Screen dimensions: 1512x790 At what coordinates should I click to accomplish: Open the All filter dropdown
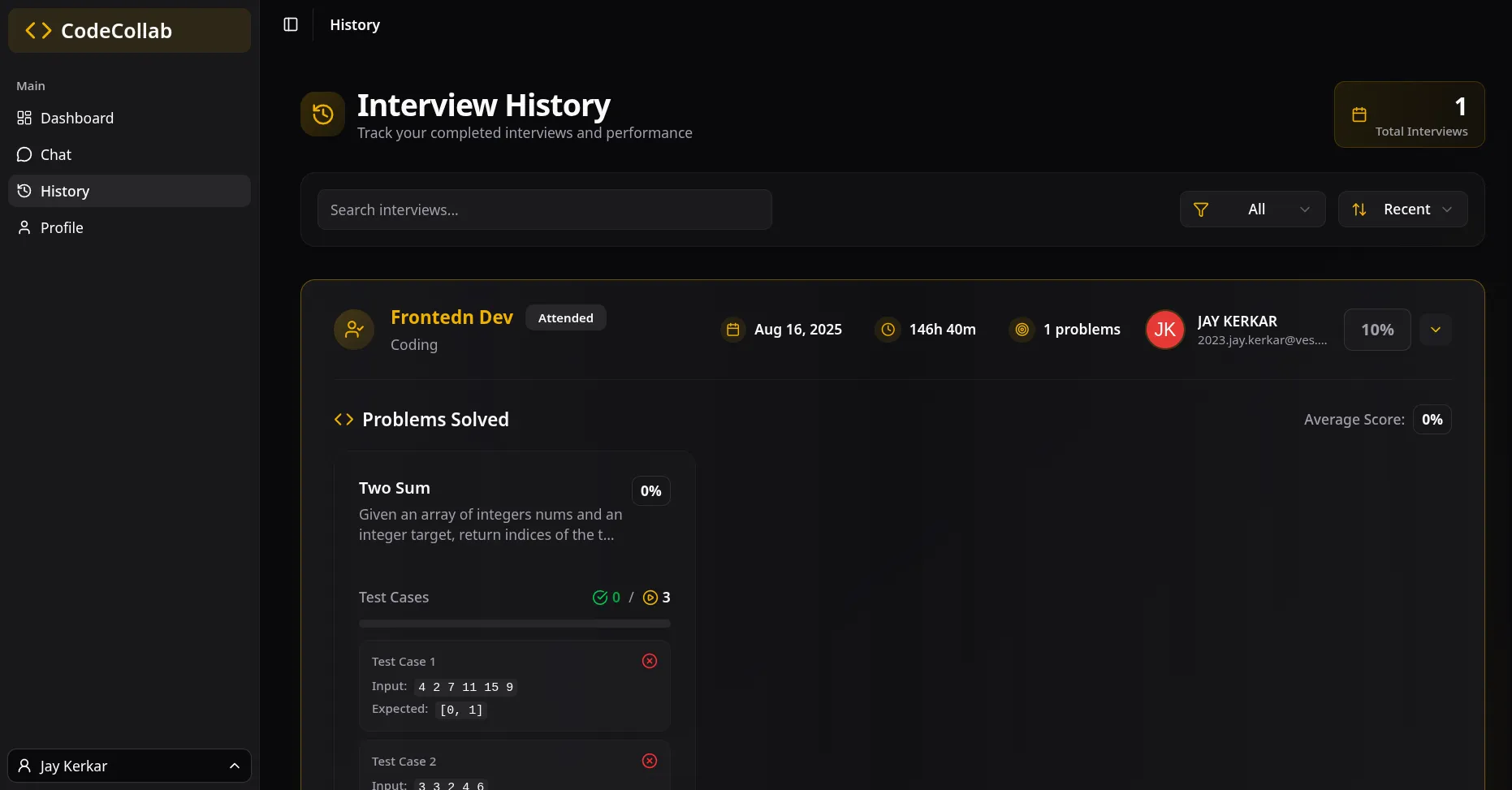pyautogui.click(x=1252, y=209)
